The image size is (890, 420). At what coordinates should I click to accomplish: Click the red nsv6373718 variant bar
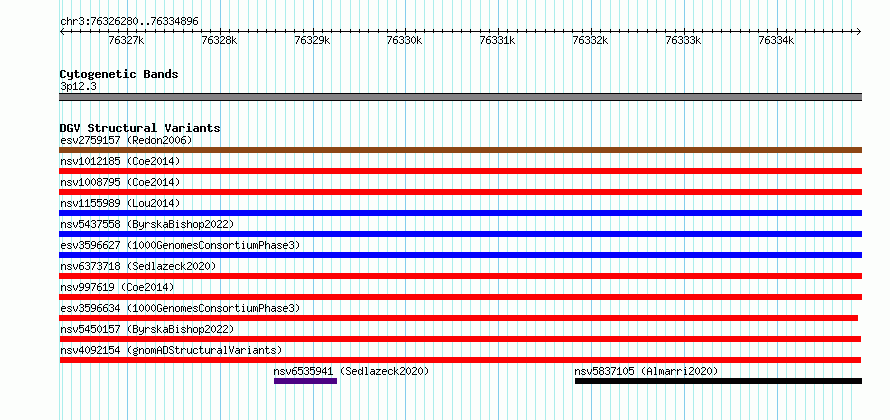tap(460, 276)
